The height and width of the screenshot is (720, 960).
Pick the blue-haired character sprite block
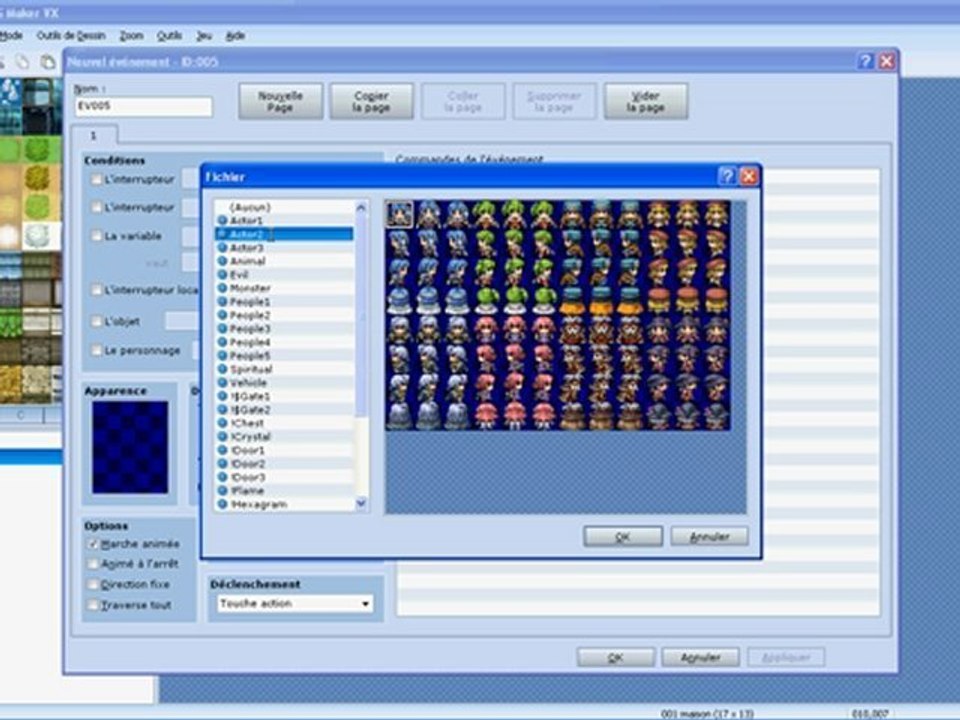[x=429, y=258]
